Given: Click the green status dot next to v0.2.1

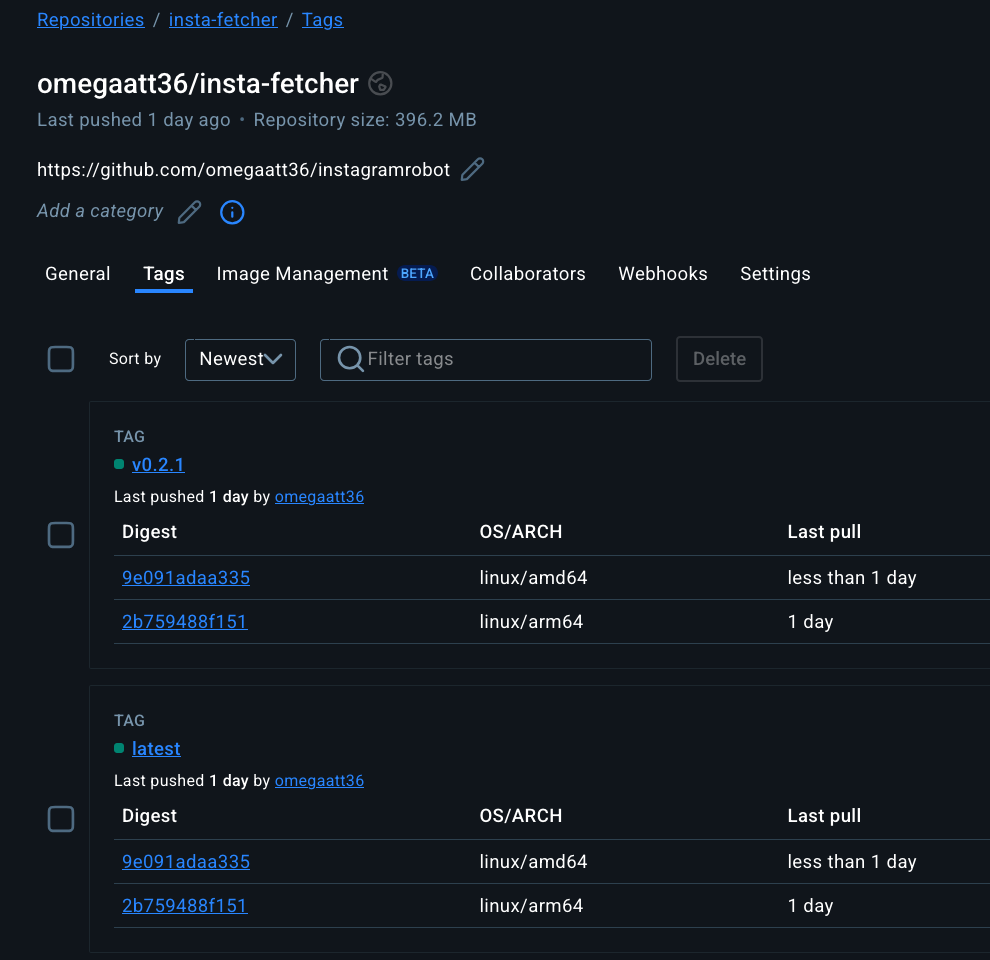Looking at the screenshot, I should tap(119, 464).
